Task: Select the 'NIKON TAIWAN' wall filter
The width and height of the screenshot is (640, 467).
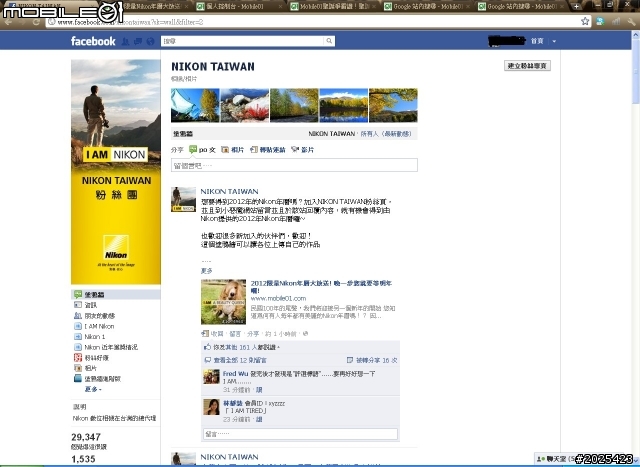Action: pos(331,133)
